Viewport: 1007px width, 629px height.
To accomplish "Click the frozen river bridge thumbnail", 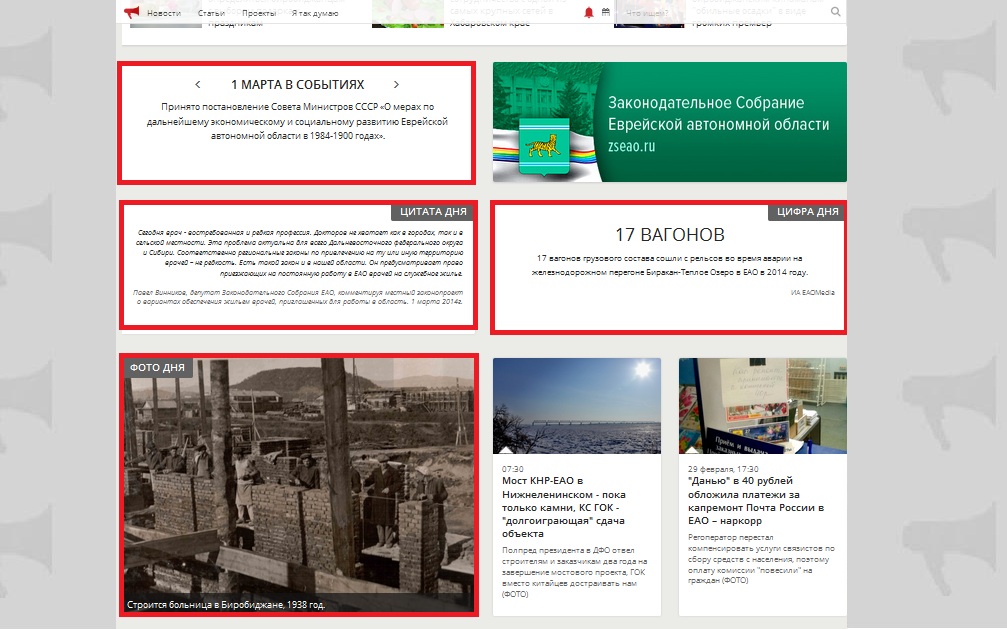I will 576,405.
